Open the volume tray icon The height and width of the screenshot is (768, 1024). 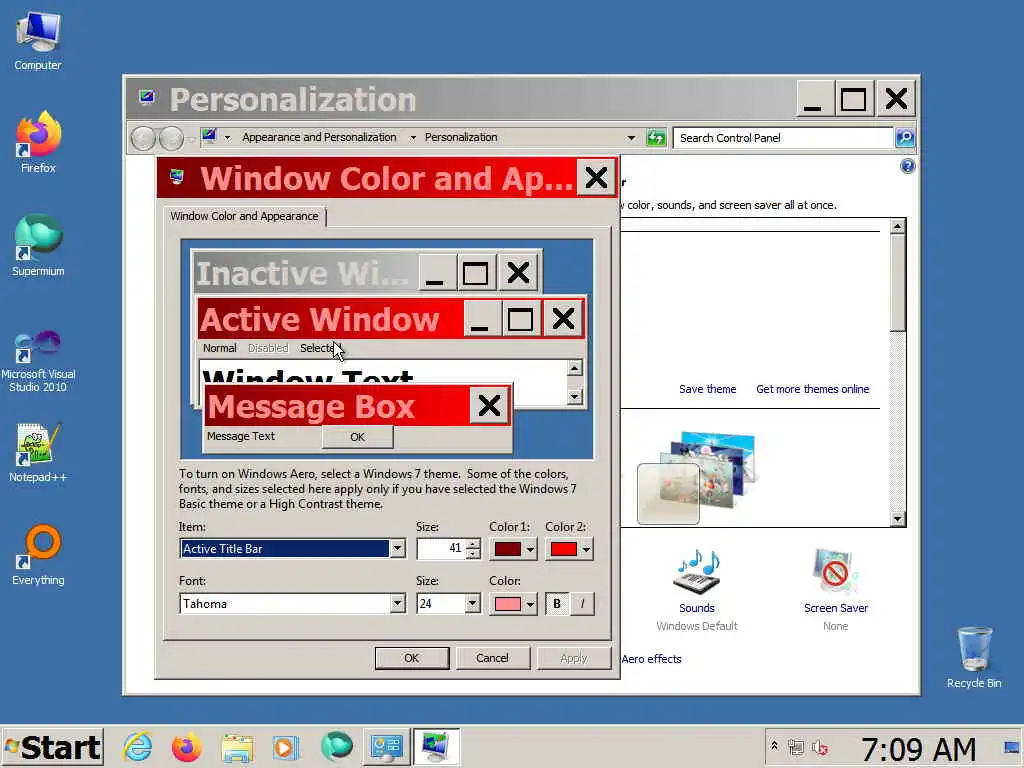click(x=820, y=747)
